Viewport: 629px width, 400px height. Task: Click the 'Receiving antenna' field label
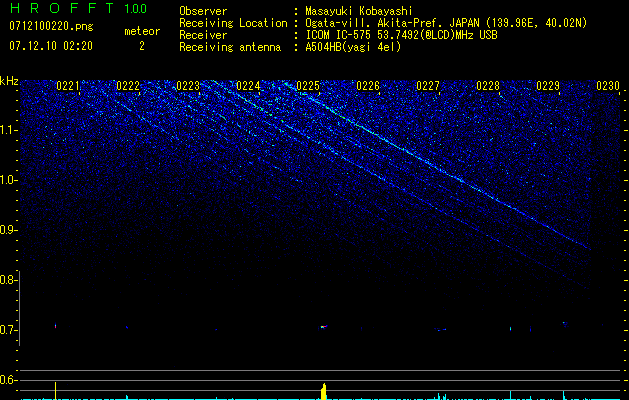[x=230, y=47]
